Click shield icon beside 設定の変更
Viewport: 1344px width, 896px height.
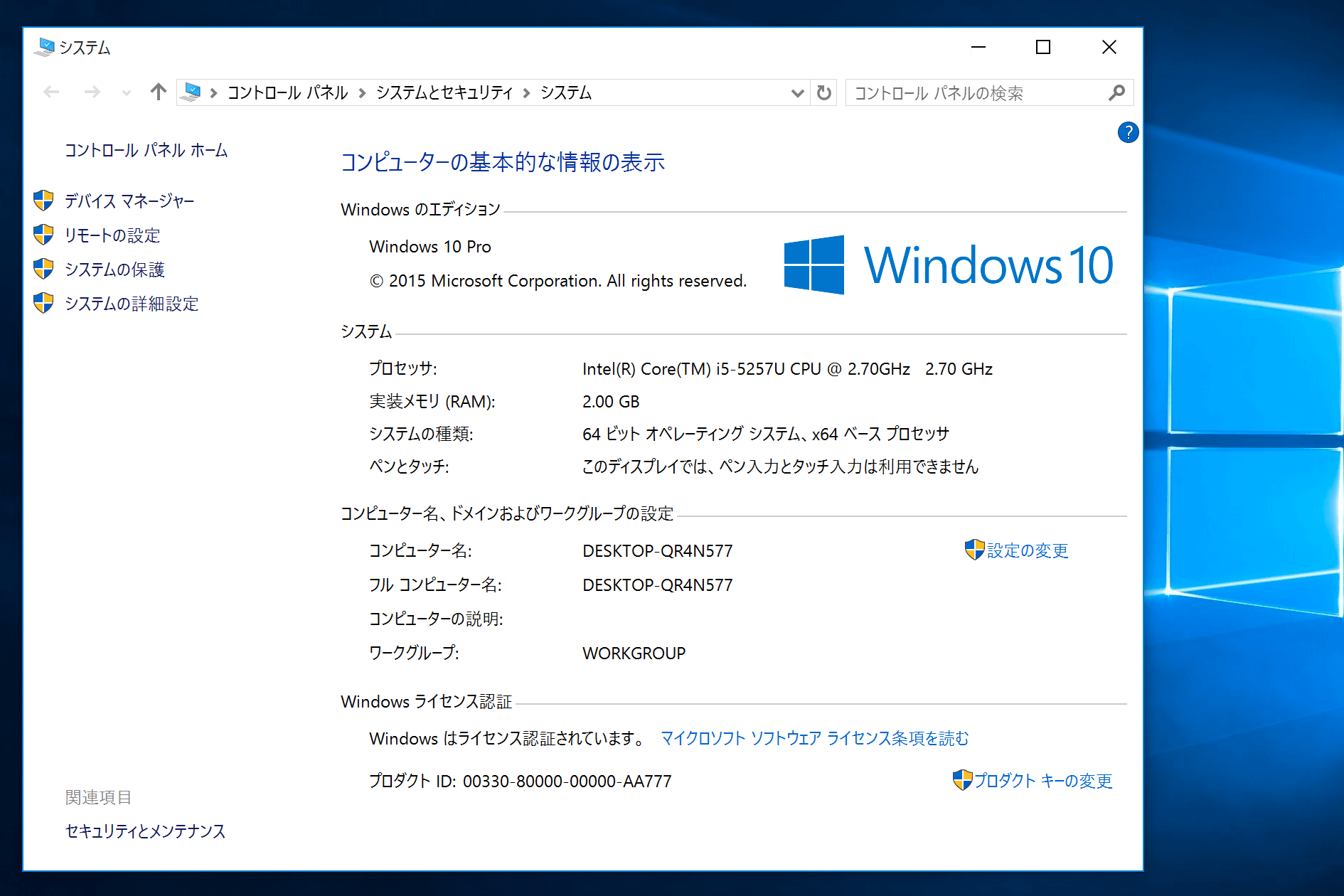coord(974,550)
